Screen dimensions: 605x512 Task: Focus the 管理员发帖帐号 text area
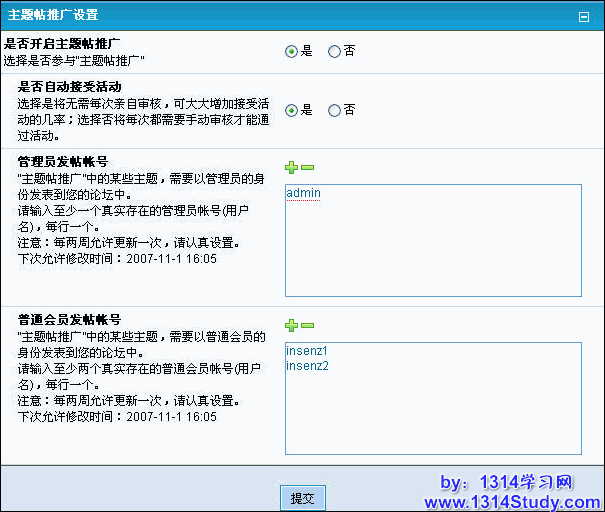[x=432, y=250]
